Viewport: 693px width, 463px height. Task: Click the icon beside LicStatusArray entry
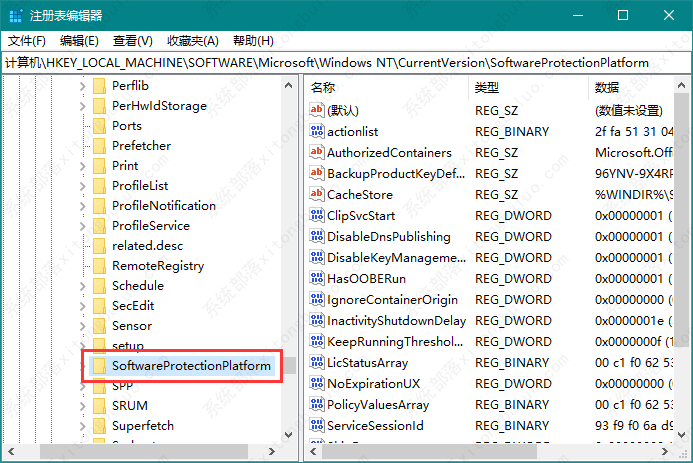[x=317, y=362]
